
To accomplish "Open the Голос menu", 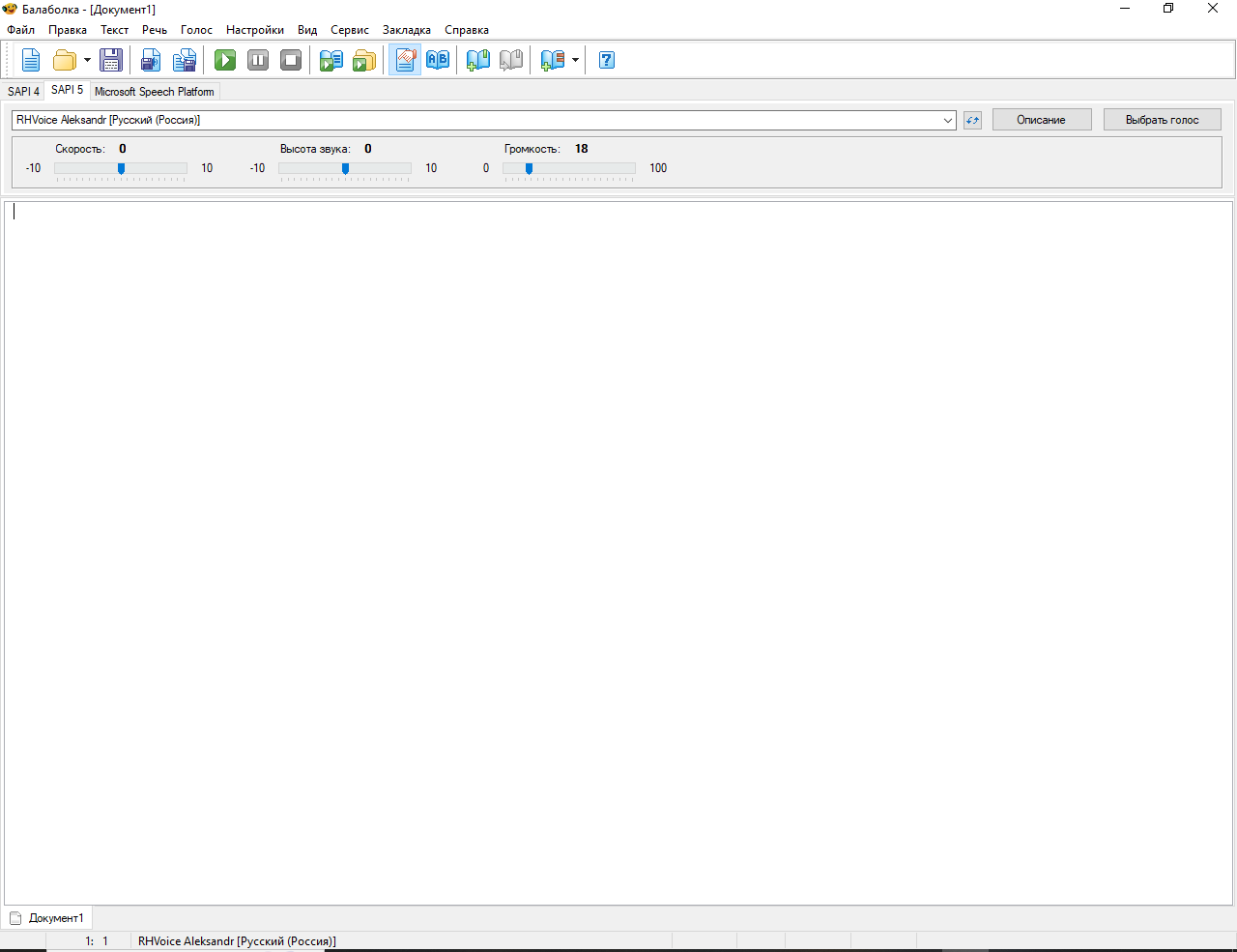I will 196,30.
